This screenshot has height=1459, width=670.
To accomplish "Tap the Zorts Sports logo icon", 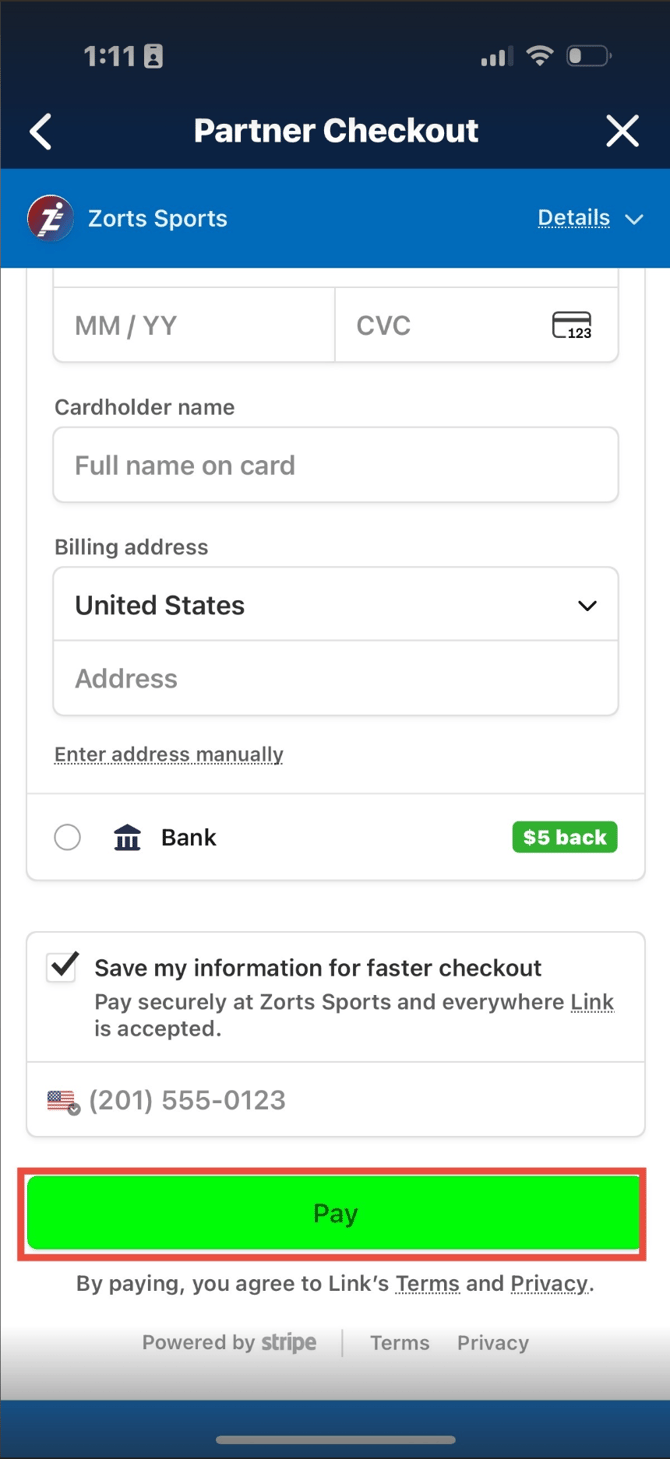I will [50, 218].
